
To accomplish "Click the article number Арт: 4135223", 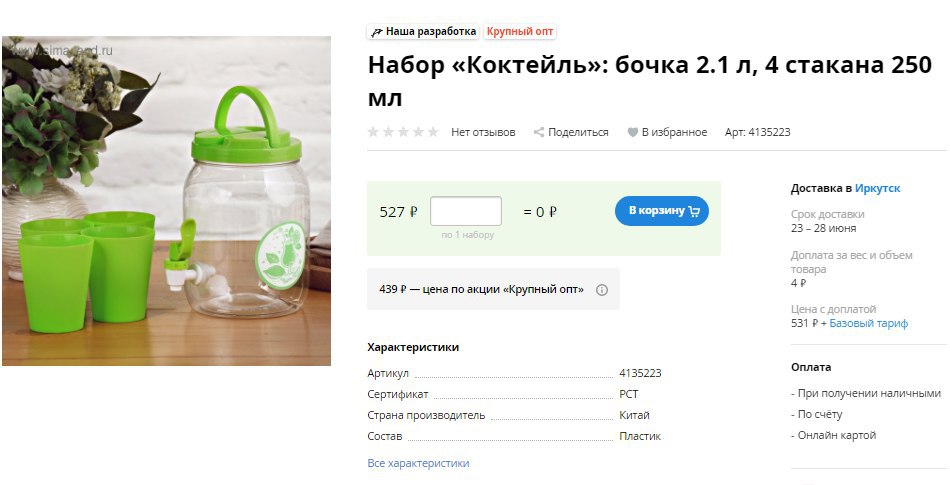I will pyautogui.click(x=757, y=132).
